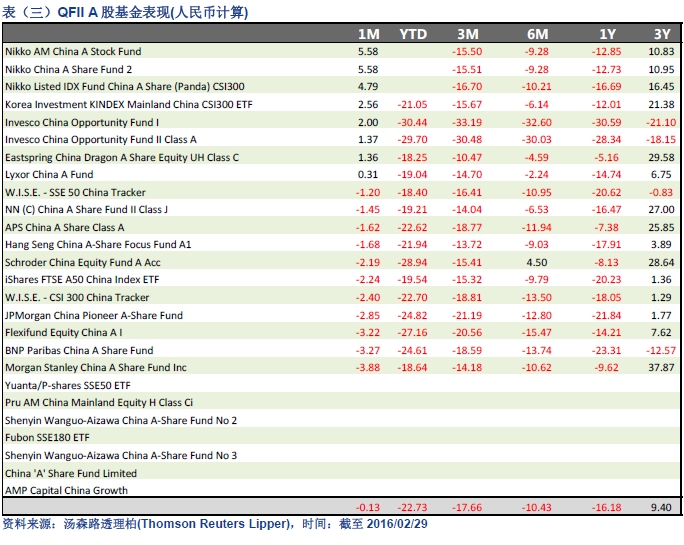The width and height of the screenshot is (684, 545).
Task: Click Korea Investment KINDEX Mainland China CSI300 ETF
Action: 129,105
